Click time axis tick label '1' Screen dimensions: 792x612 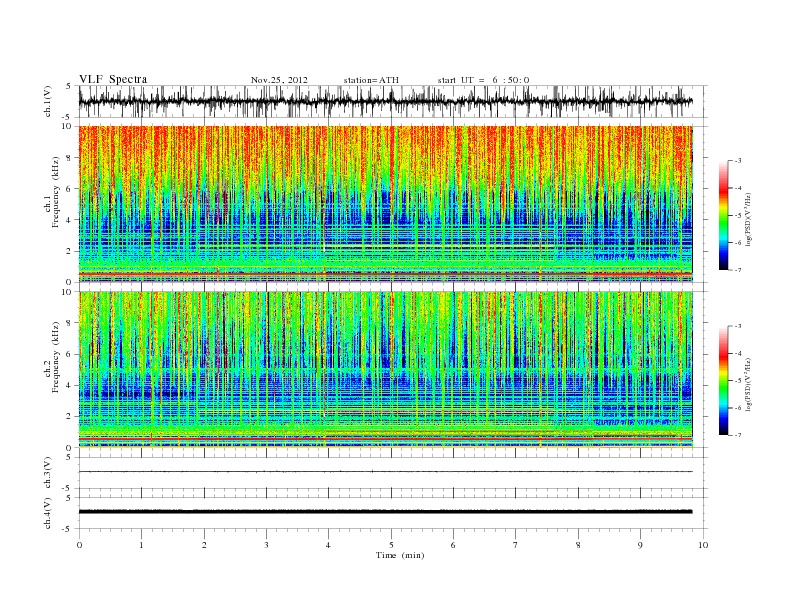[141, 545]
